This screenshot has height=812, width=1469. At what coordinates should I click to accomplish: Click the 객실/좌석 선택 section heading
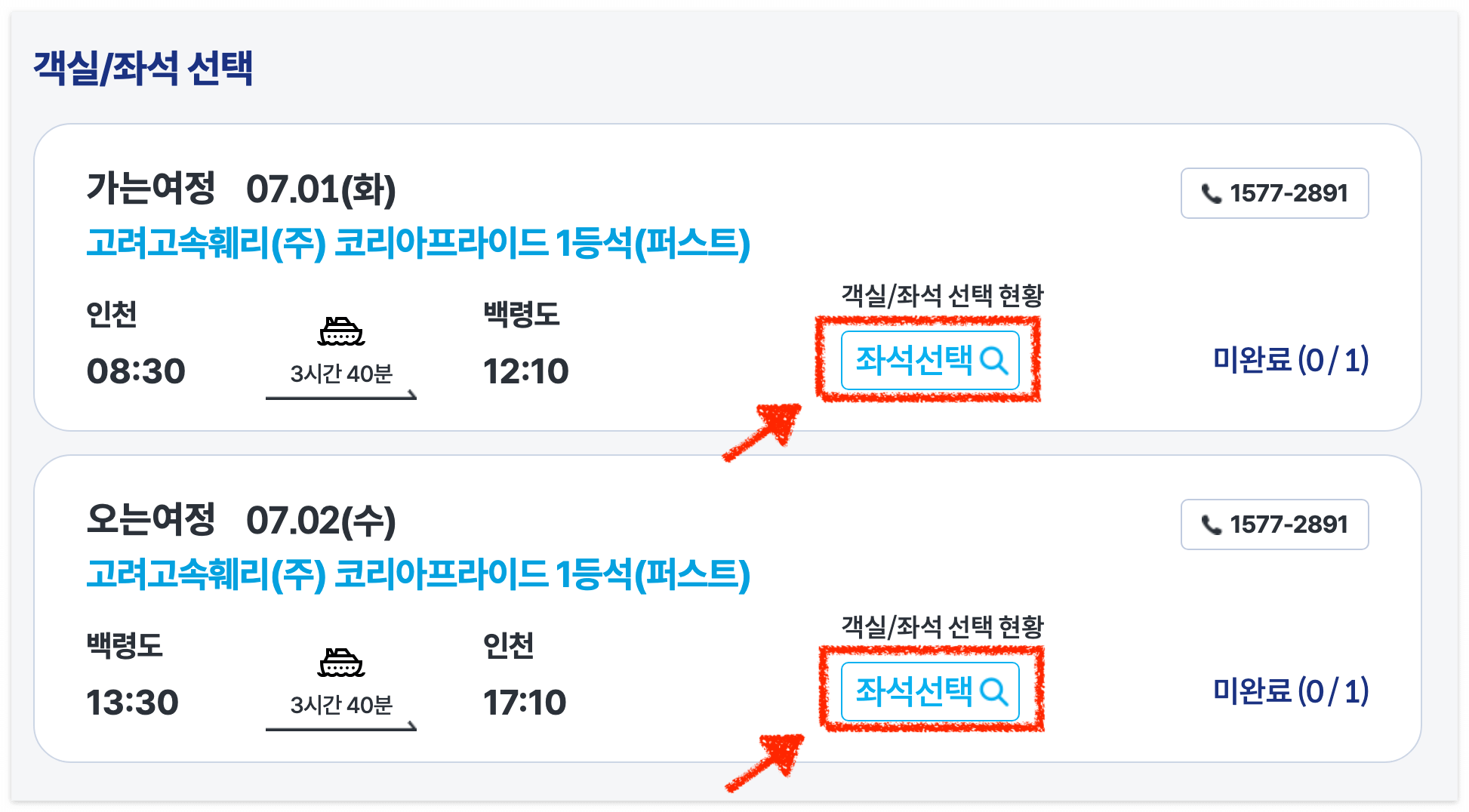click(x=141, y=66)
